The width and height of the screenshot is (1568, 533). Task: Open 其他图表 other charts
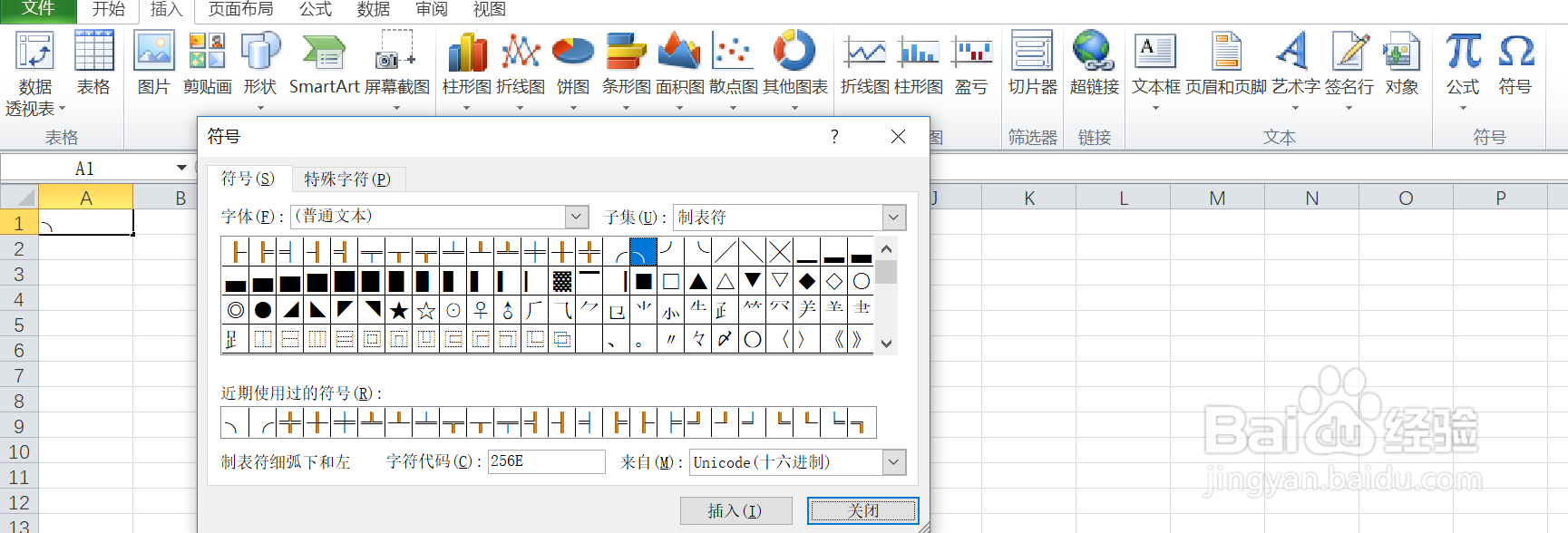coord(795,63)
